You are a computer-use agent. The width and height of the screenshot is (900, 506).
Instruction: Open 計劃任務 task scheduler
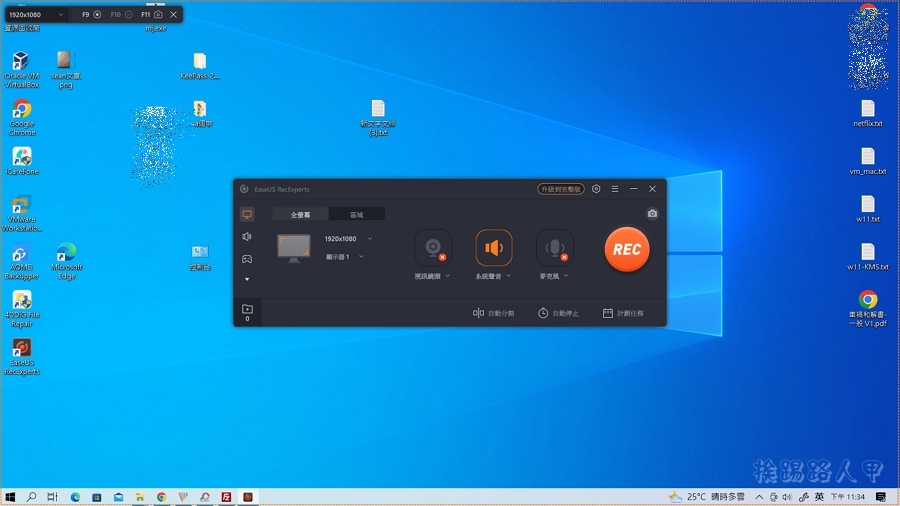[x=623, y=313]
